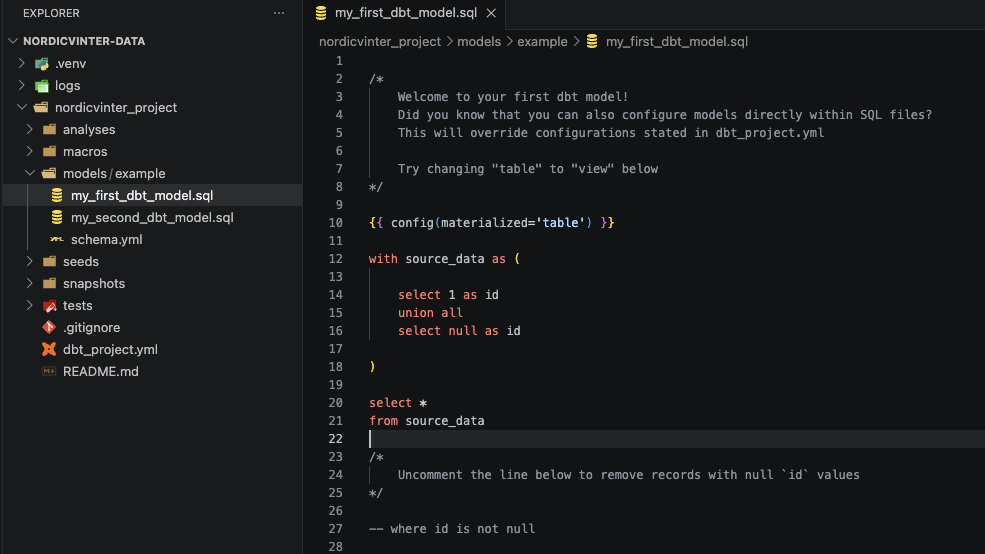Place cursor on config materialized='table' line
985x554 pixels.
pos(491,223)
